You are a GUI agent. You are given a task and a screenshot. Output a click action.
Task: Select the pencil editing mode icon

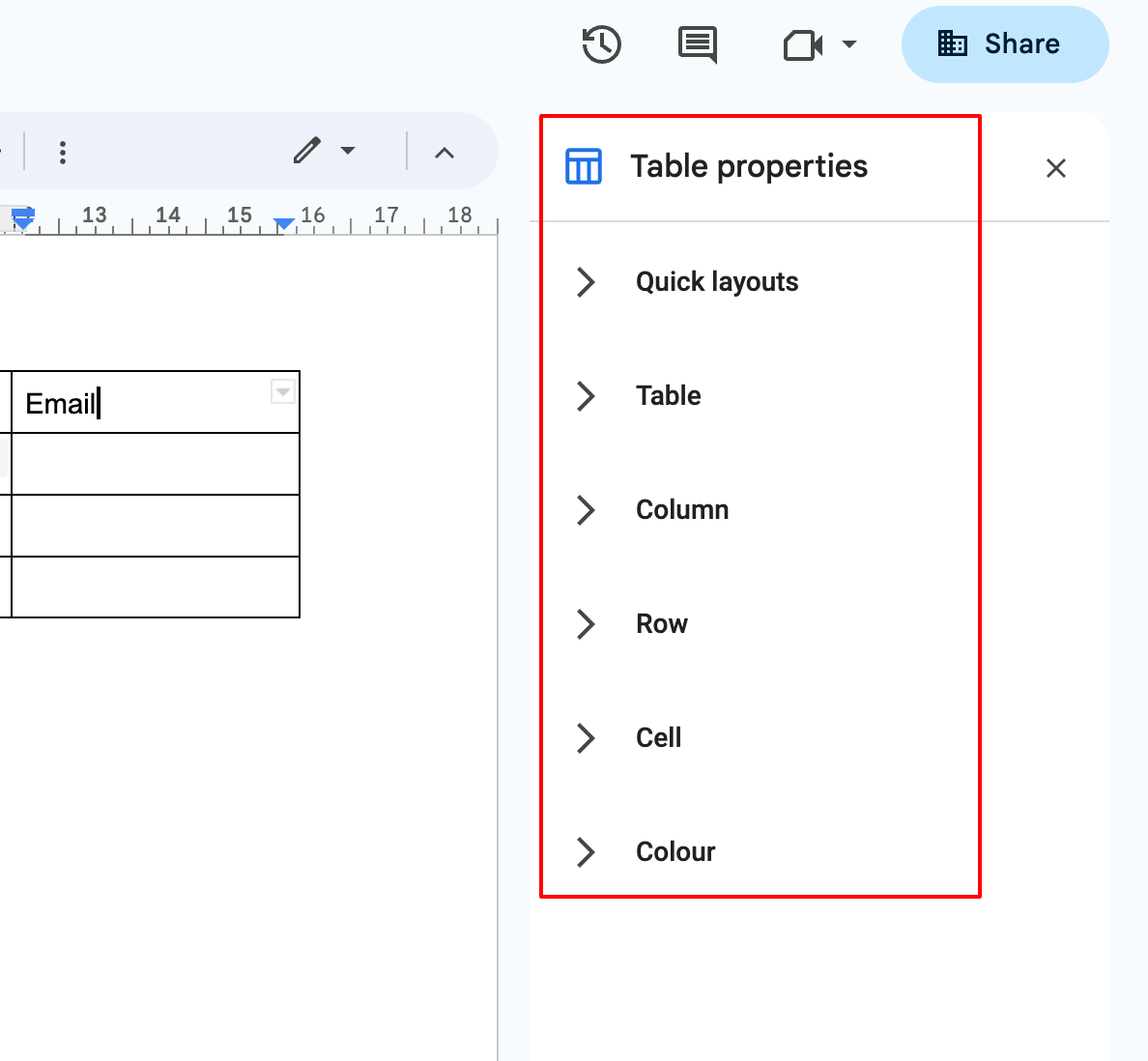coord(306,151)
